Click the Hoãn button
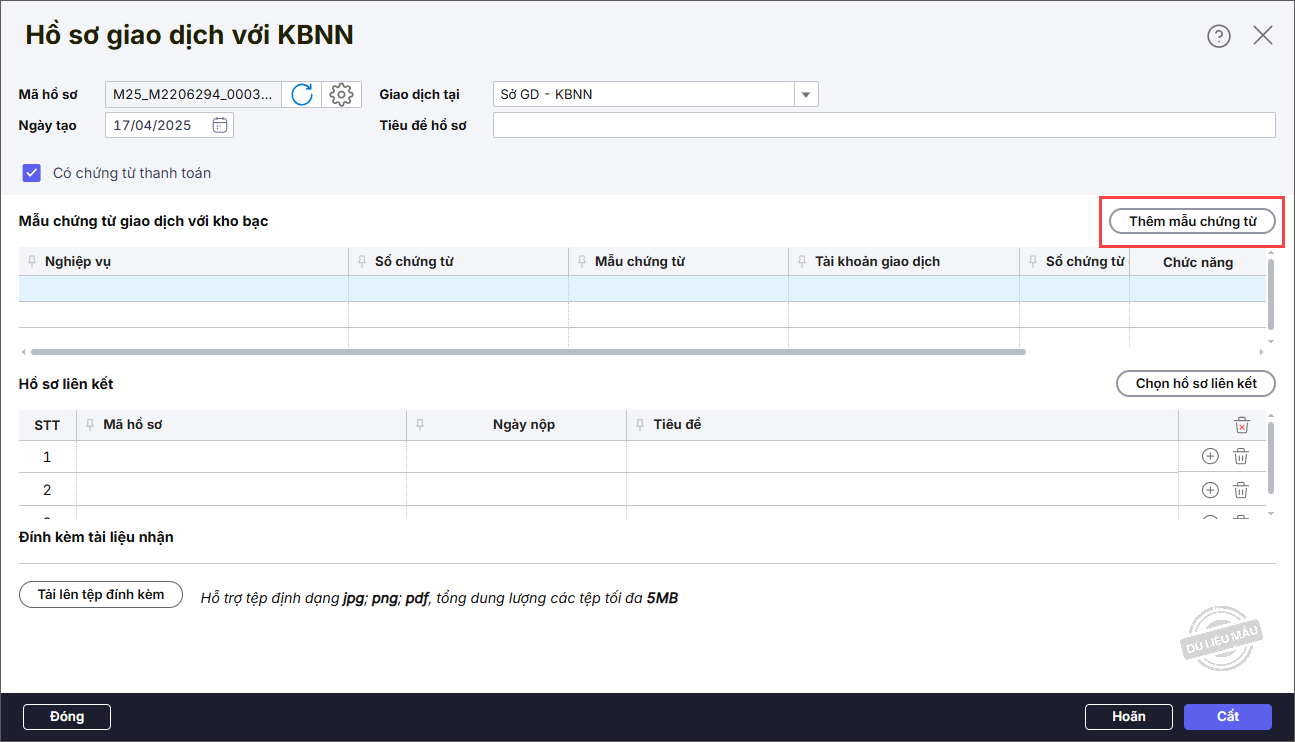The height and width of the screenshot is (742, 1295). pyautogui.click(x=1128, y=716)
